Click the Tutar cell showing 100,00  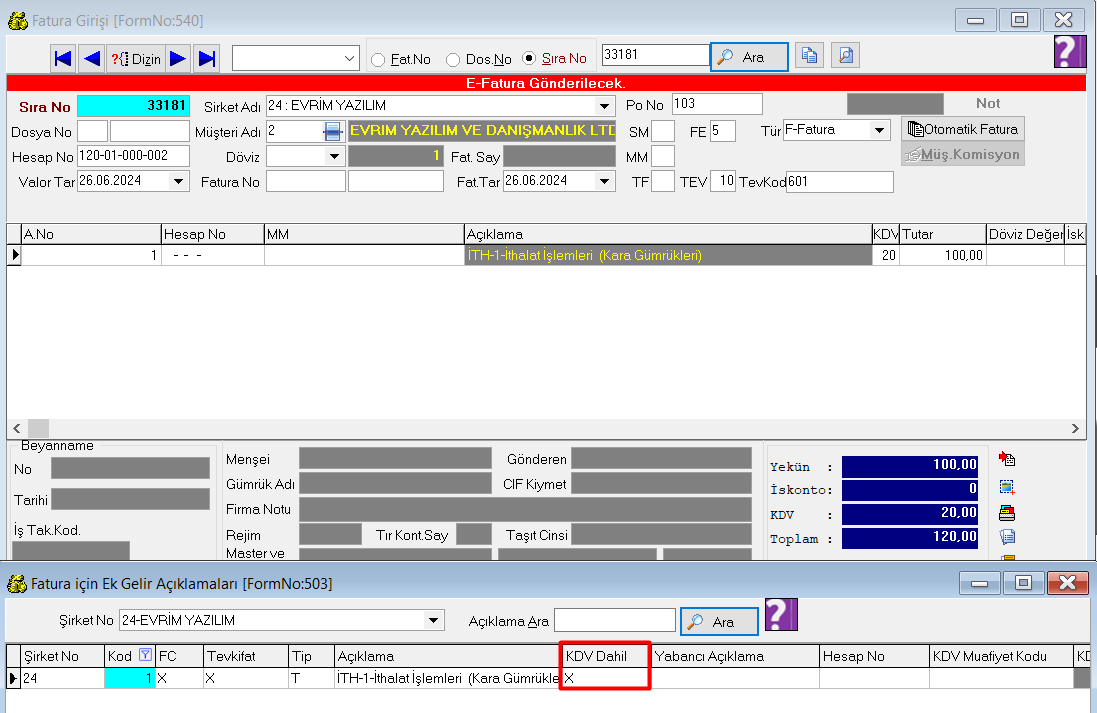pyautogui.click(x=942, y=255)
